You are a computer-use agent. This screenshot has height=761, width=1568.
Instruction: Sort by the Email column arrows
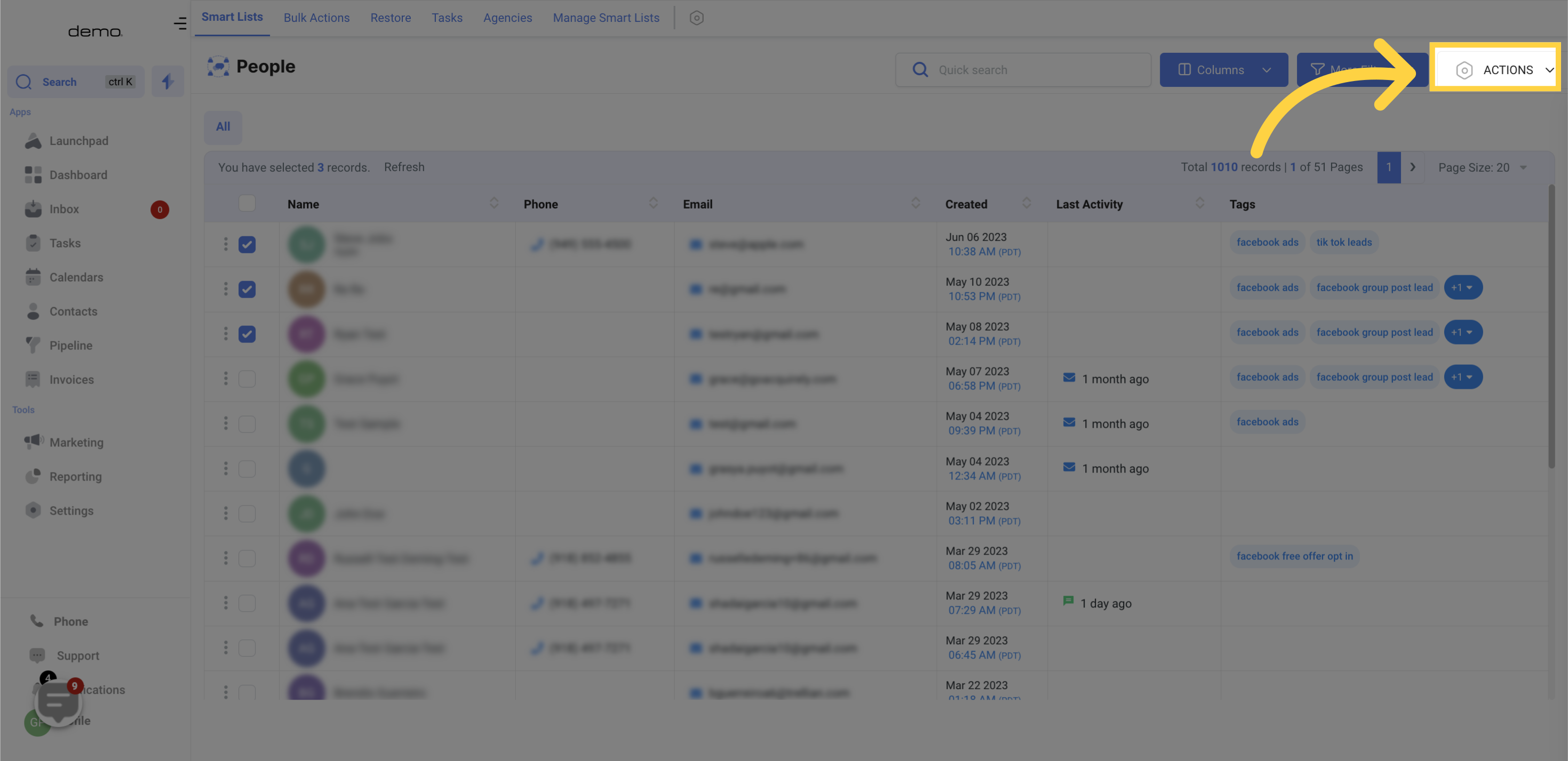click(x=915, y=203)
